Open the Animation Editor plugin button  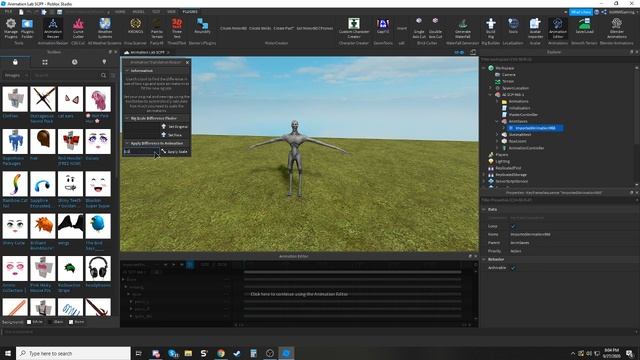[558, 28]
